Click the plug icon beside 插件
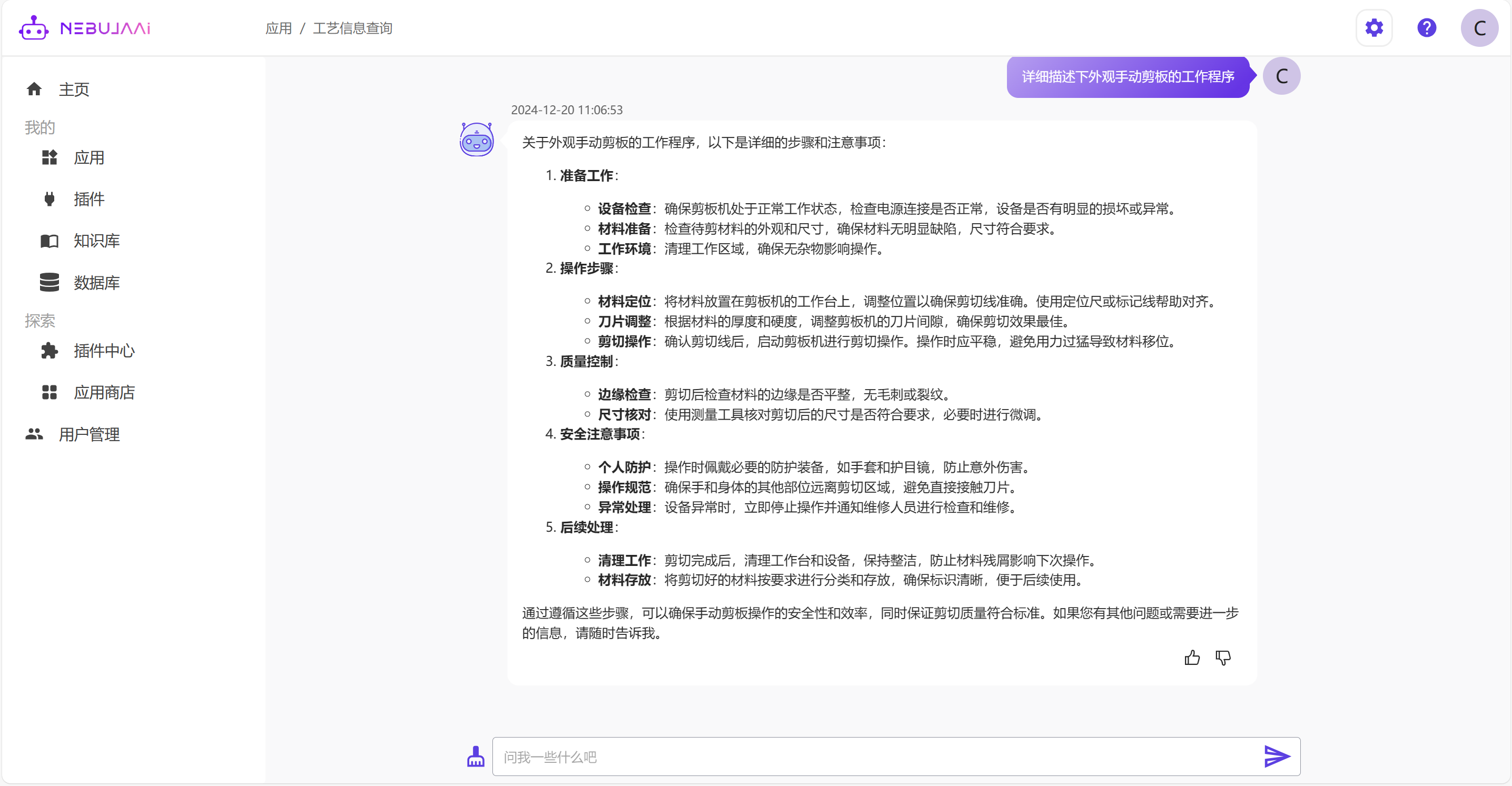 50,199
